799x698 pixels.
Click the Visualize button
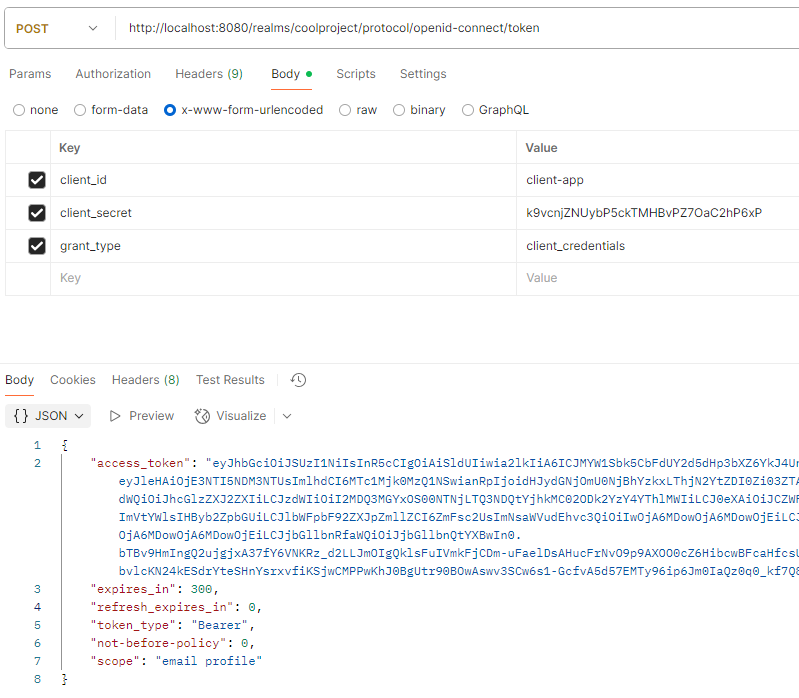pyautogui.click(x=230, y=416)
